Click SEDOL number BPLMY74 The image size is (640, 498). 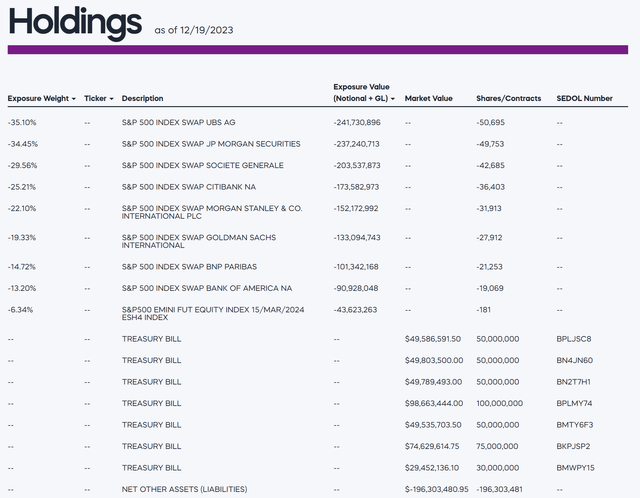[x=574, y=403]
